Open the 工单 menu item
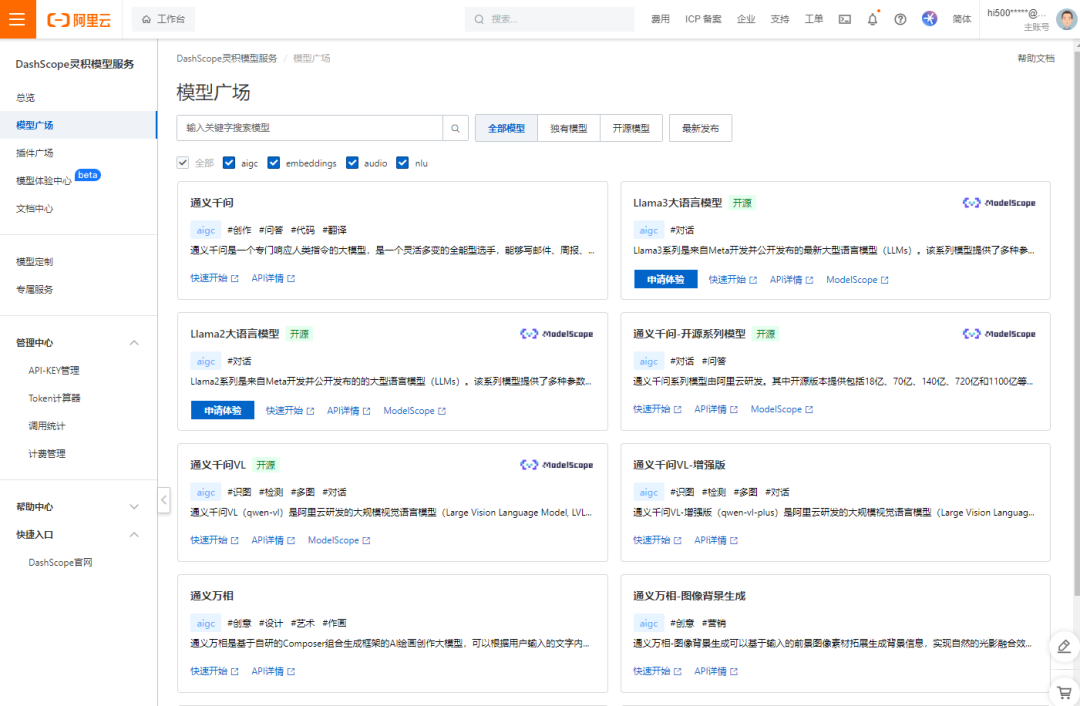1080x706 pixels. point(814,18)
